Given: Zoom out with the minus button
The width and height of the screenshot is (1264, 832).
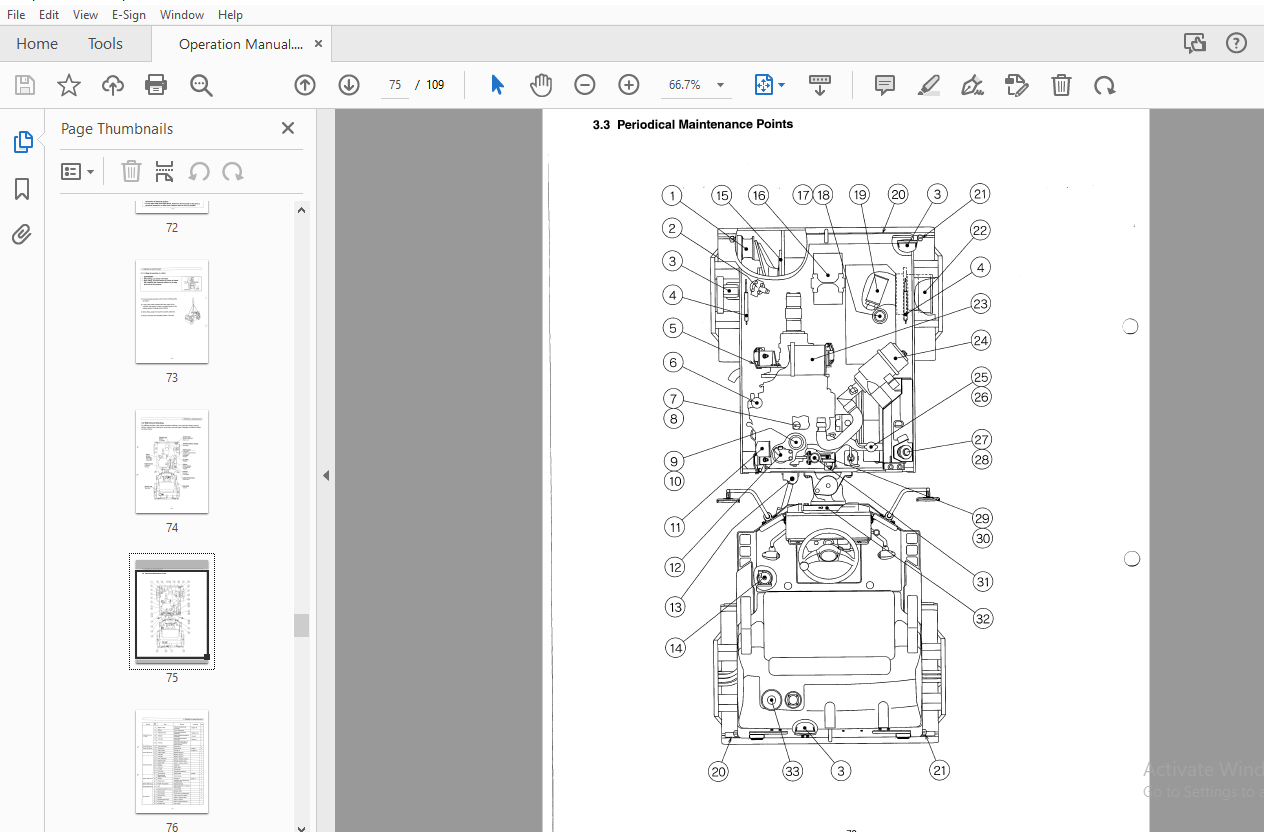Looking at the screenshot, I should [585, 85].
